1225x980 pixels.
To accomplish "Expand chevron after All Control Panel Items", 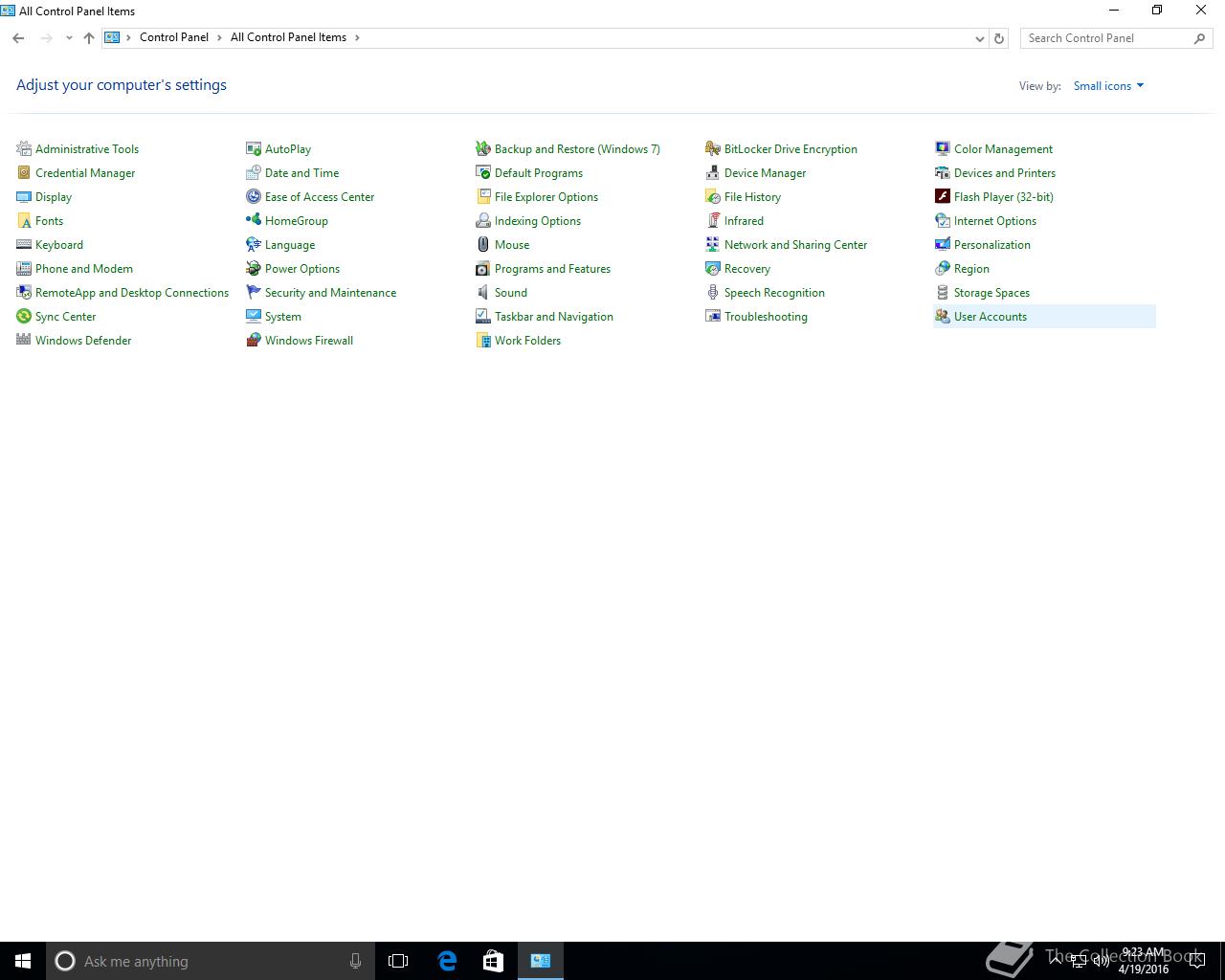I will pos(357,37).
